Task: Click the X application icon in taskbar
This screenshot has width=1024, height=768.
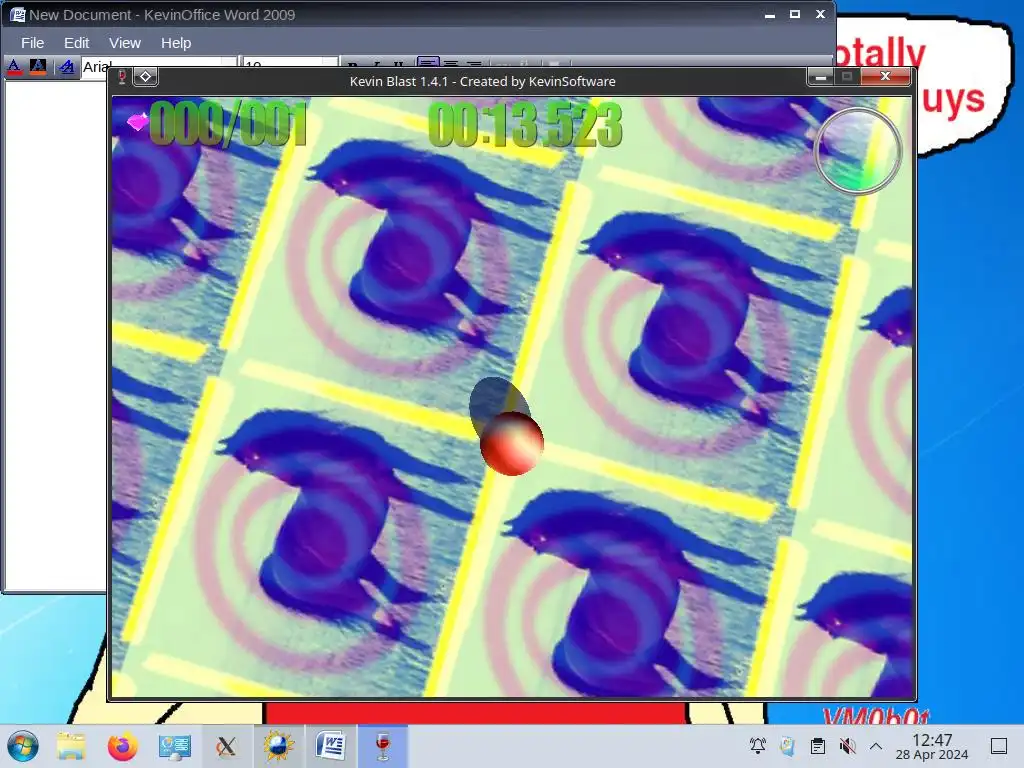Action: 226,746
